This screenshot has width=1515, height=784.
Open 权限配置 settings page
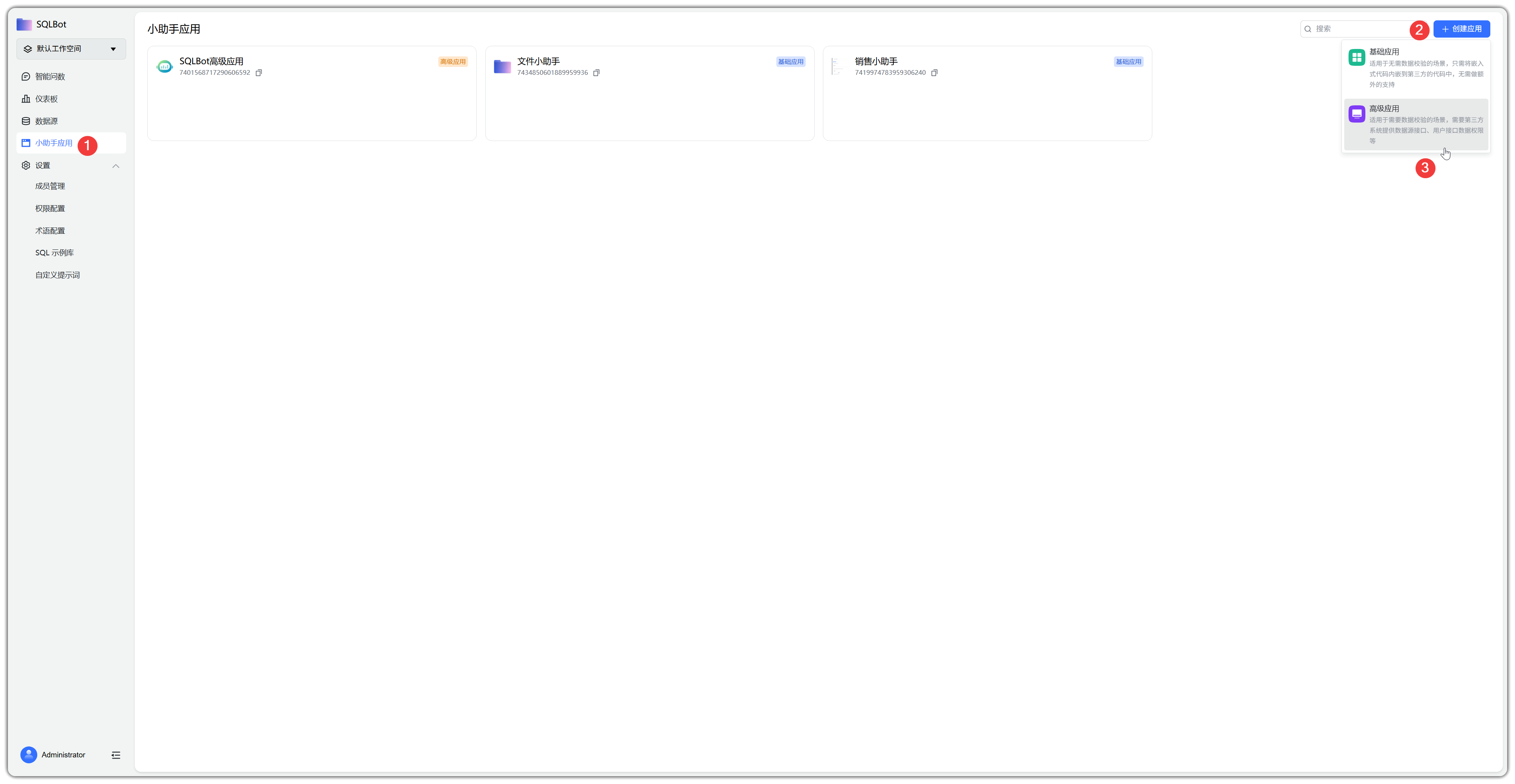[50, 208]
